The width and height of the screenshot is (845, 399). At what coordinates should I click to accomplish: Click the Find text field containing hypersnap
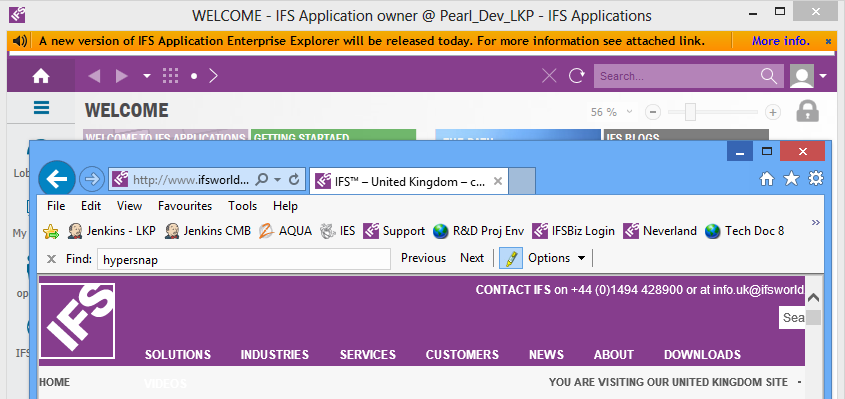point(244,259)
